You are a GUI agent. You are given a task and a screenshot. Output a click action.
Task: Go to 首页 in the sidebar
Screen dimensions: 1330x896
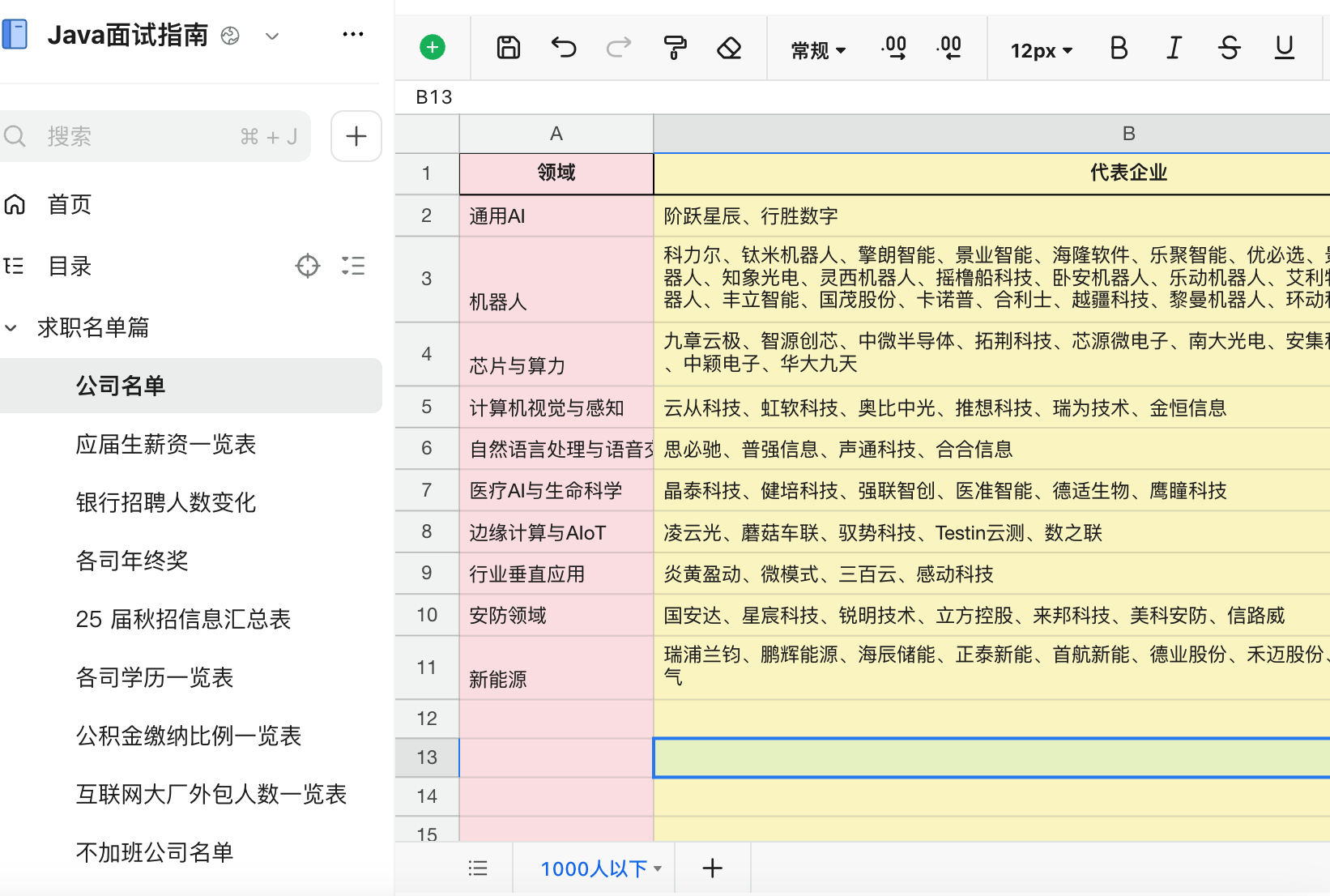click(69, 204)
